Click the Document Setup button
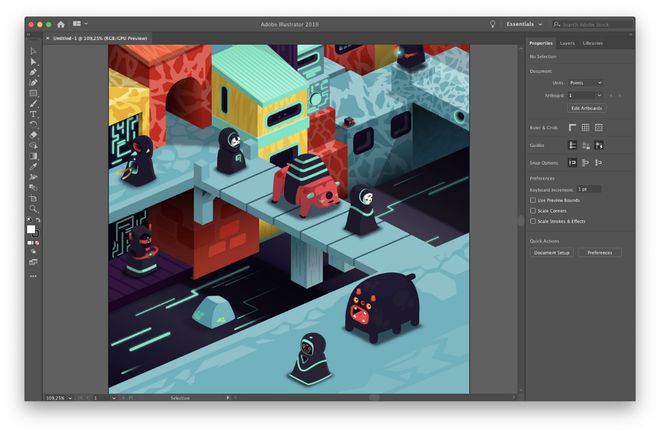660x433 pixels. [551, 252]
